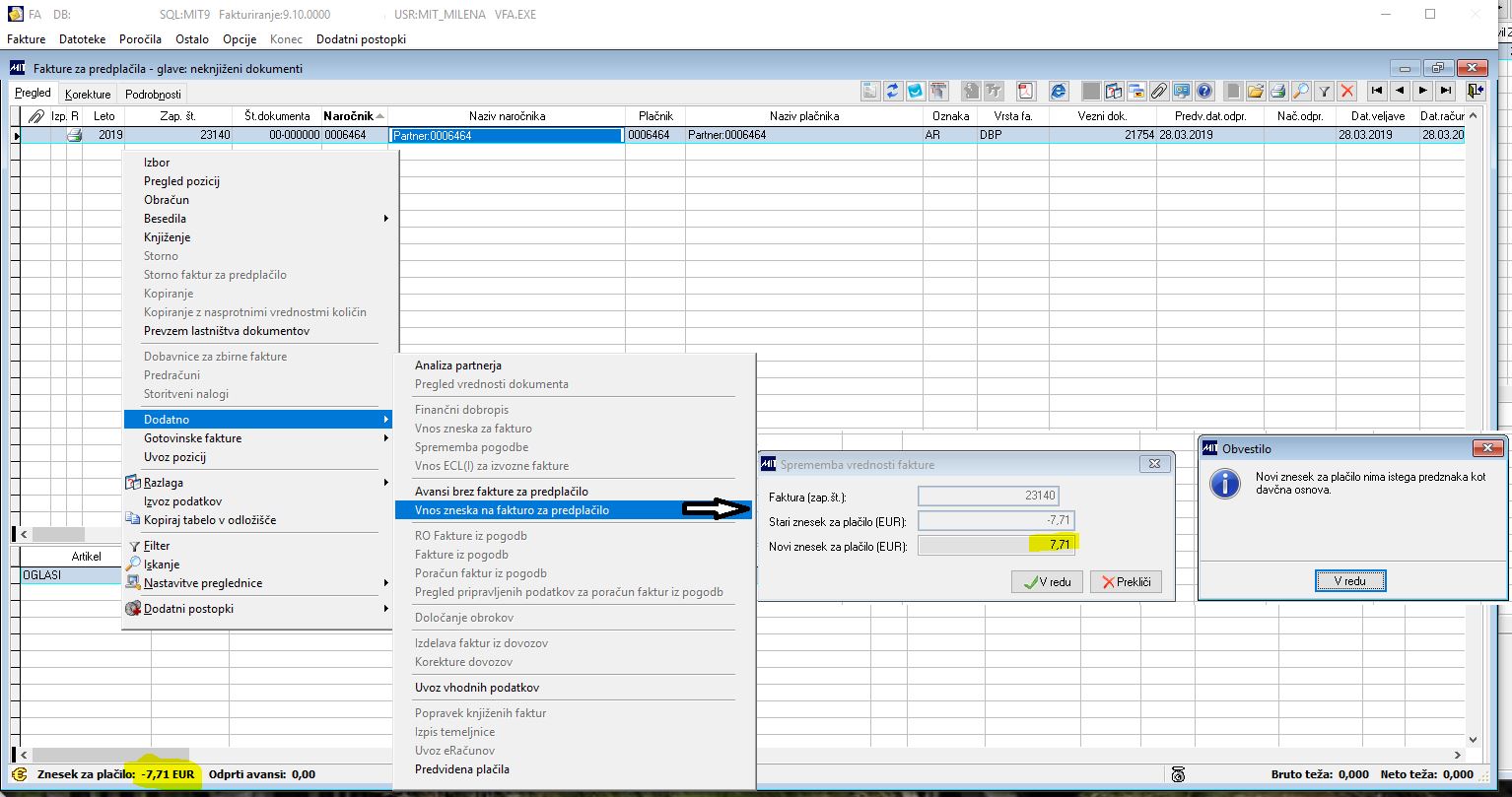Click the Novi znesek za plačilo field
The image size is (1512, 797).
pyautogui.click(x=995, y=545)
